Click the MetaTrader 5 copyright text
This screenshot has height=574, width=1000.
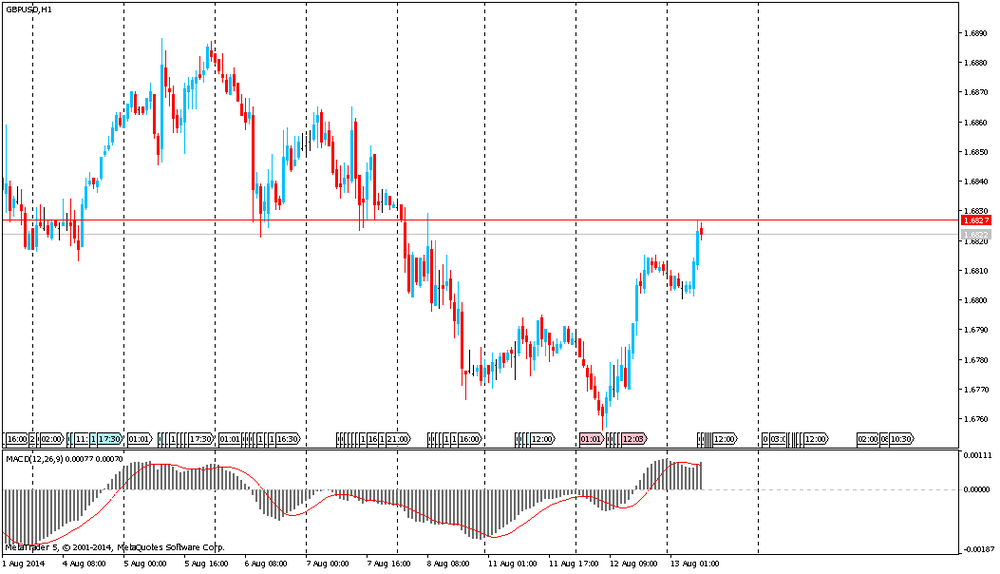click(115, 547)
